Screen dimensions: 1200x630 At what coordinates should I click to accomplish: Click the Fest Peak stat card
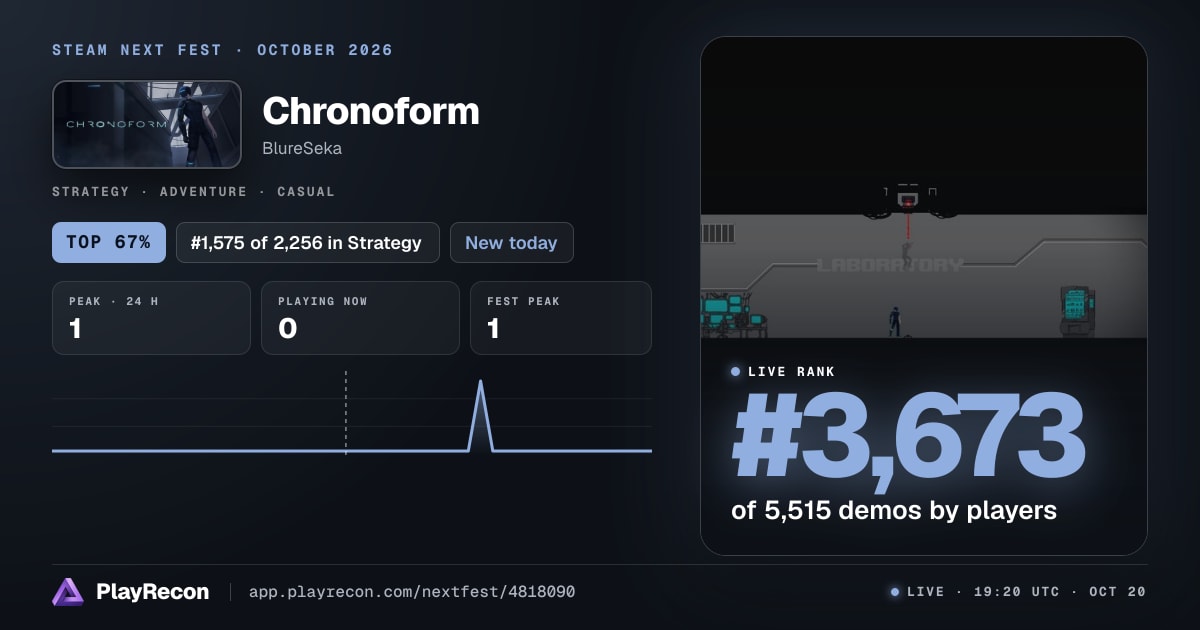coord(561,318)
